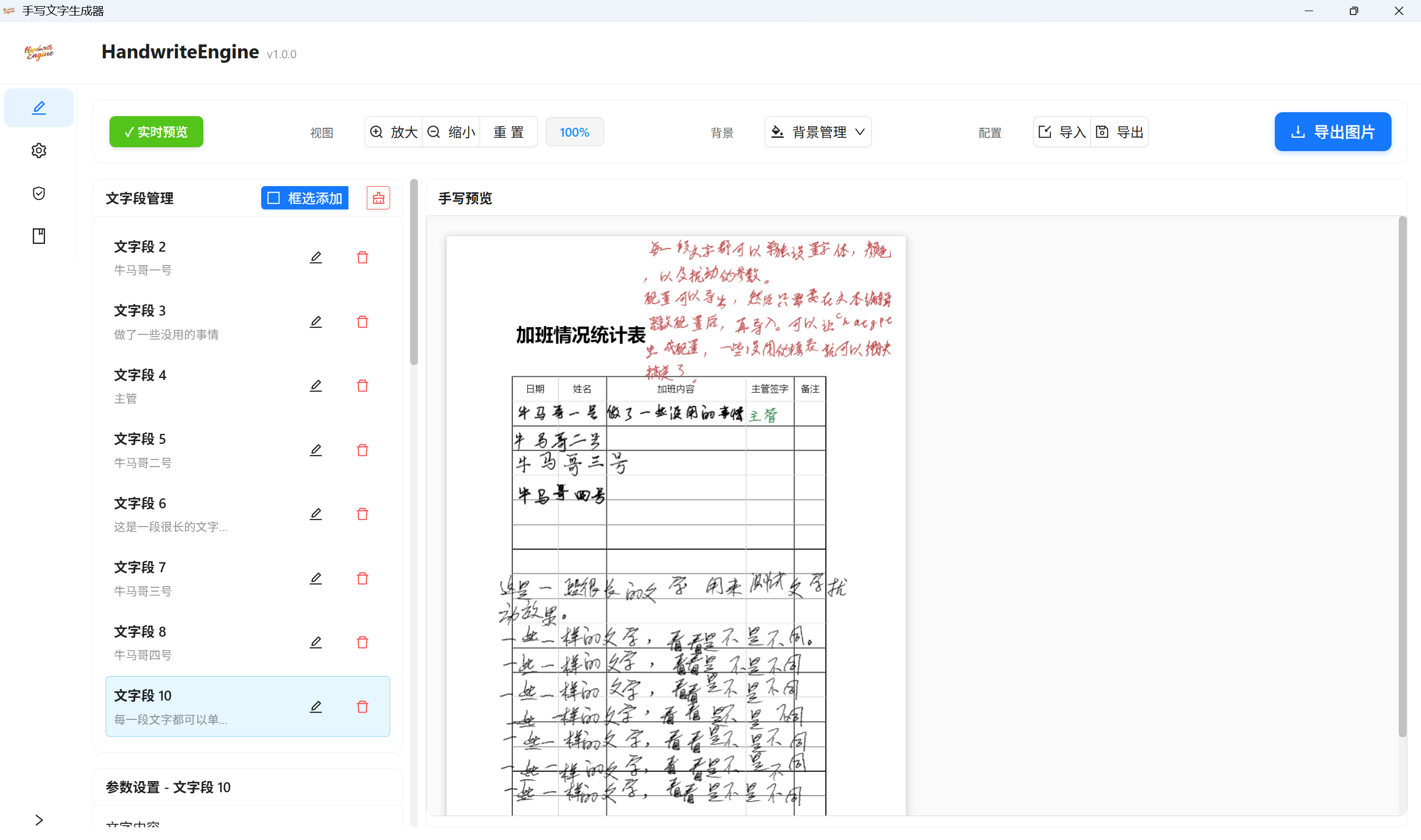Click the shield verification icon in the sidebar
Image resolution: width=1421 pixels, height=840 pixels.
pyautogui.click(x=38, y=193)
